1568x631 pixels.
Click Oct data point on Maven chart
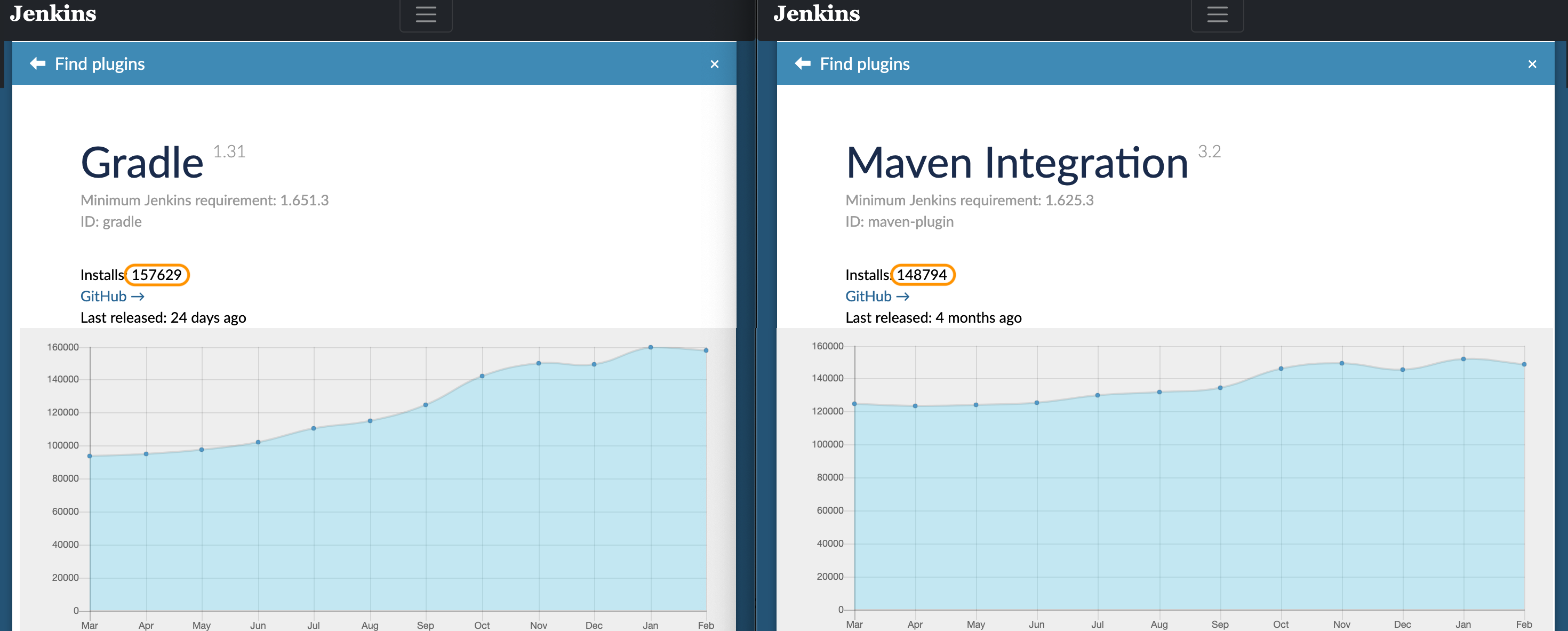click(1281, 369)
